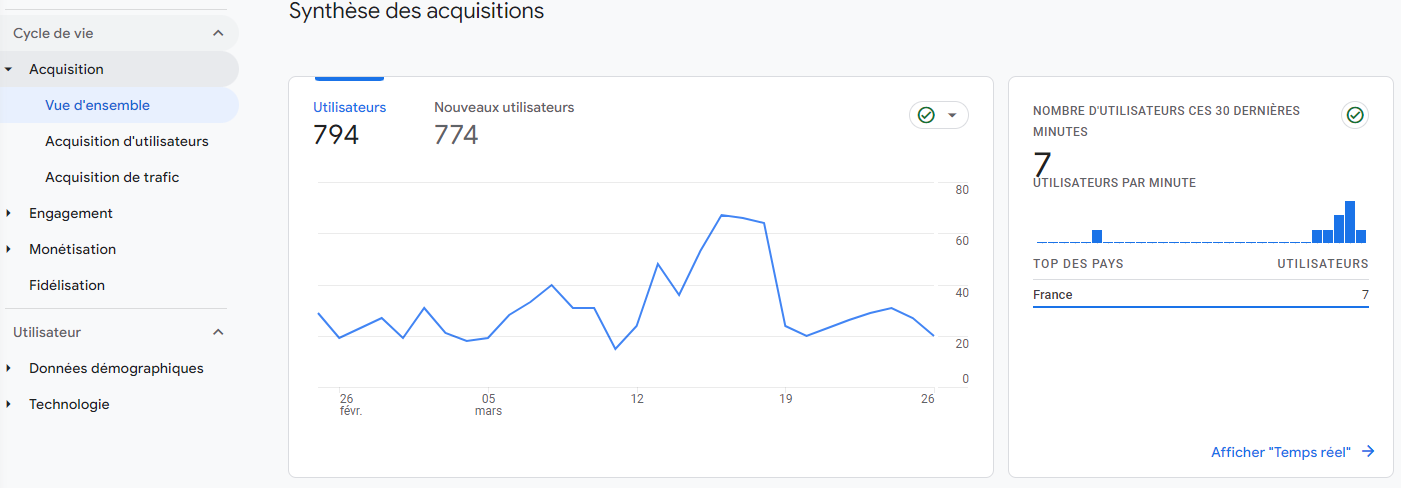Click arrow icon next to Afficher Temps réel
Screen dimensions: 1401x488
pos(1368,452)
